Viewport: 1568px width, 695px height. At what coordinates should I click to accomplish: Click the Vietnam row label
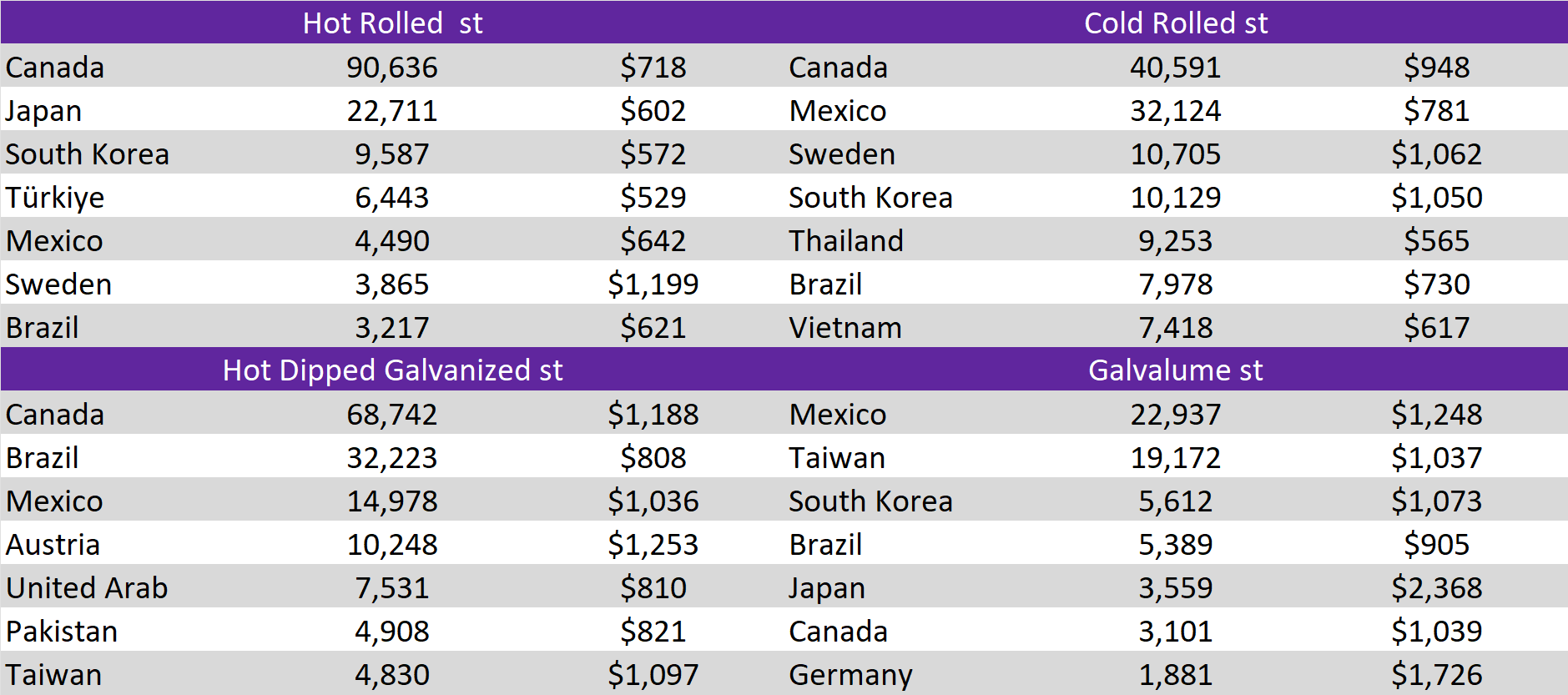(845, 328)
